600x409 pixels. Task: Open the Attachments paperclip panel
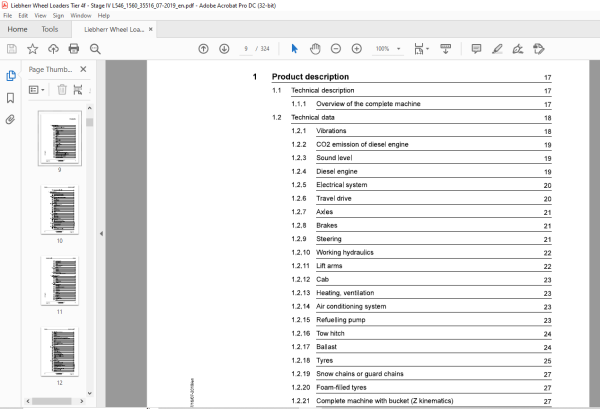pyautogui.click(x=10, y=120)
